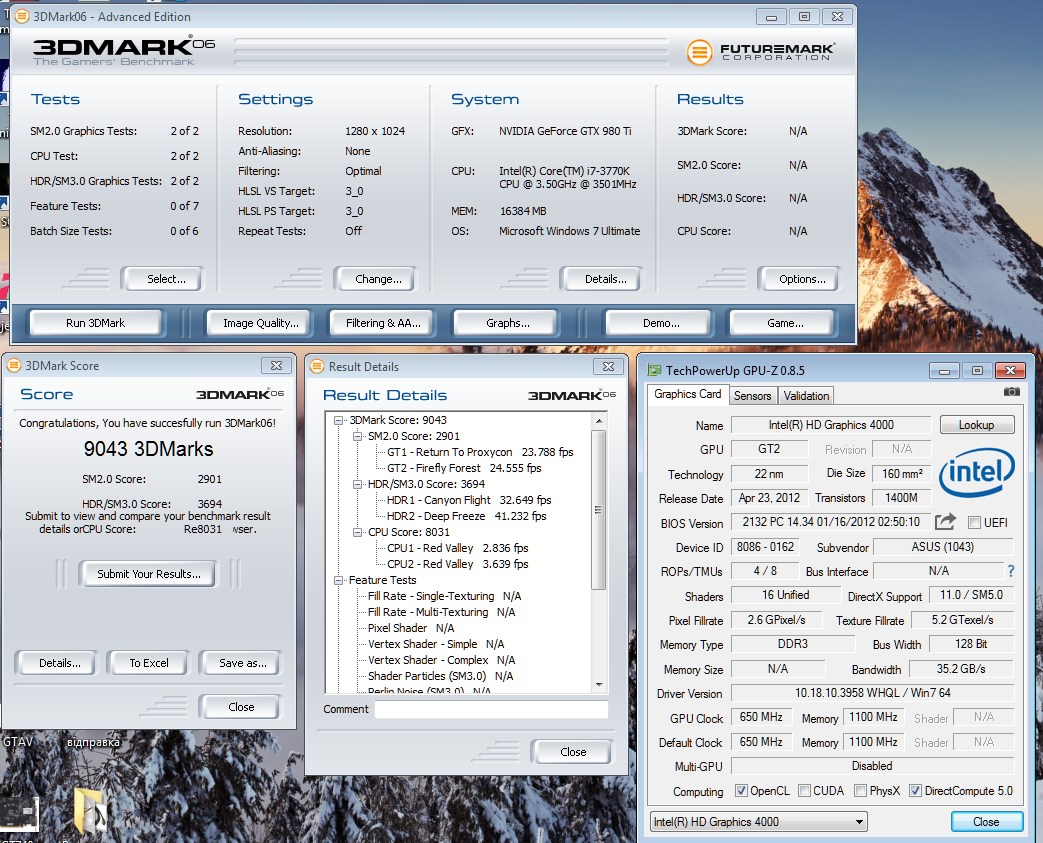This screenshot has height=843, width=1043.
Task: Click the GPU-Z title bar chip icon
Action: click(655, 370)
